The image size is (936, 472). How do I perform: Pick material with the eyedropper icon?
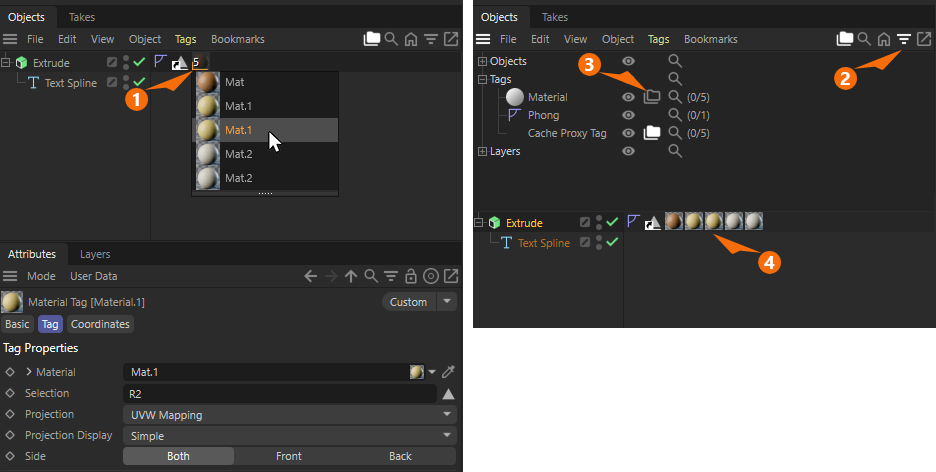pos(448,372)
